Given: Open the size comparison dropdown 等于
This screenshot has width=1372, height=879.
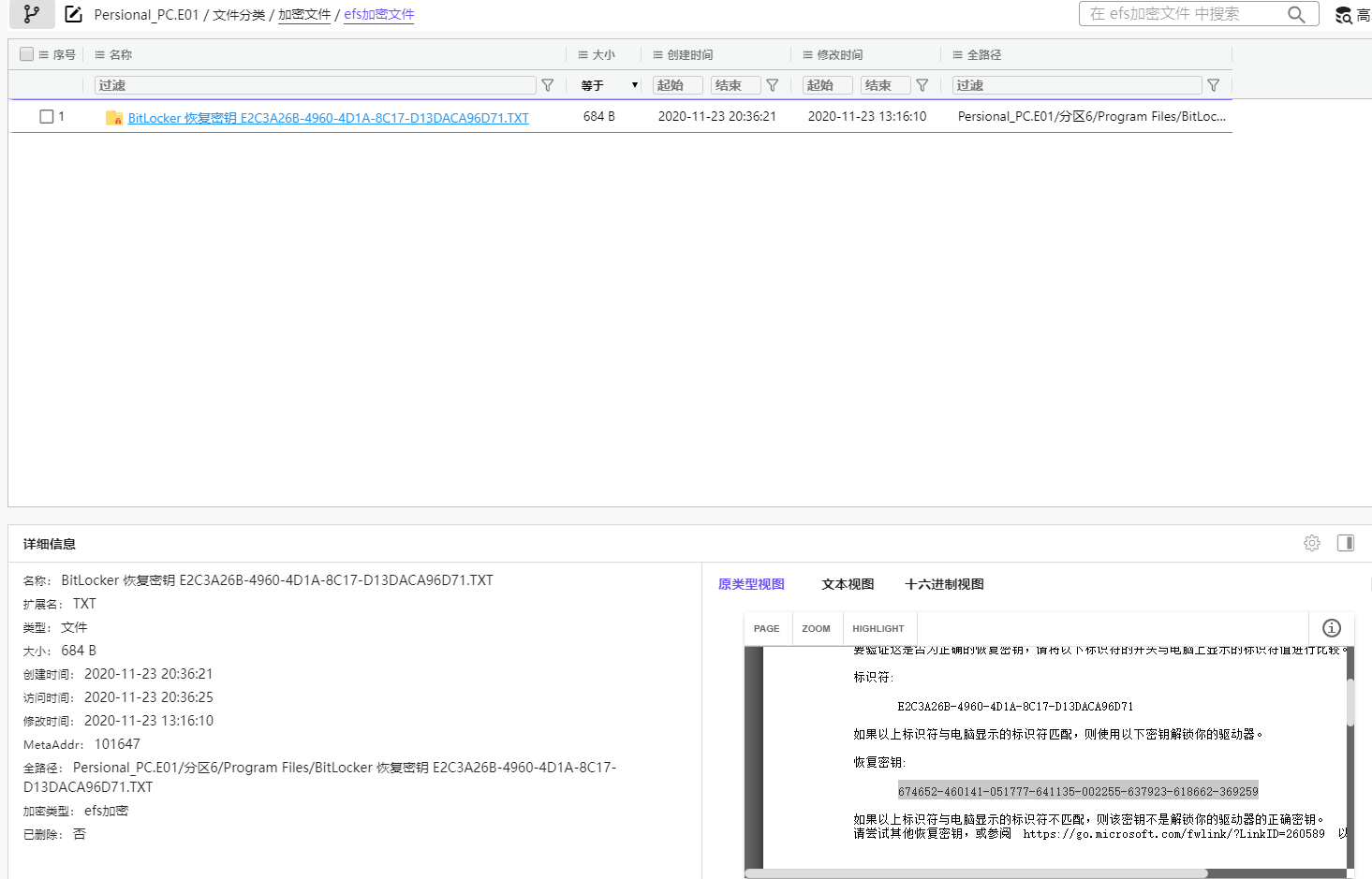Looking at the screenshot, I should [x=609, y=85].
